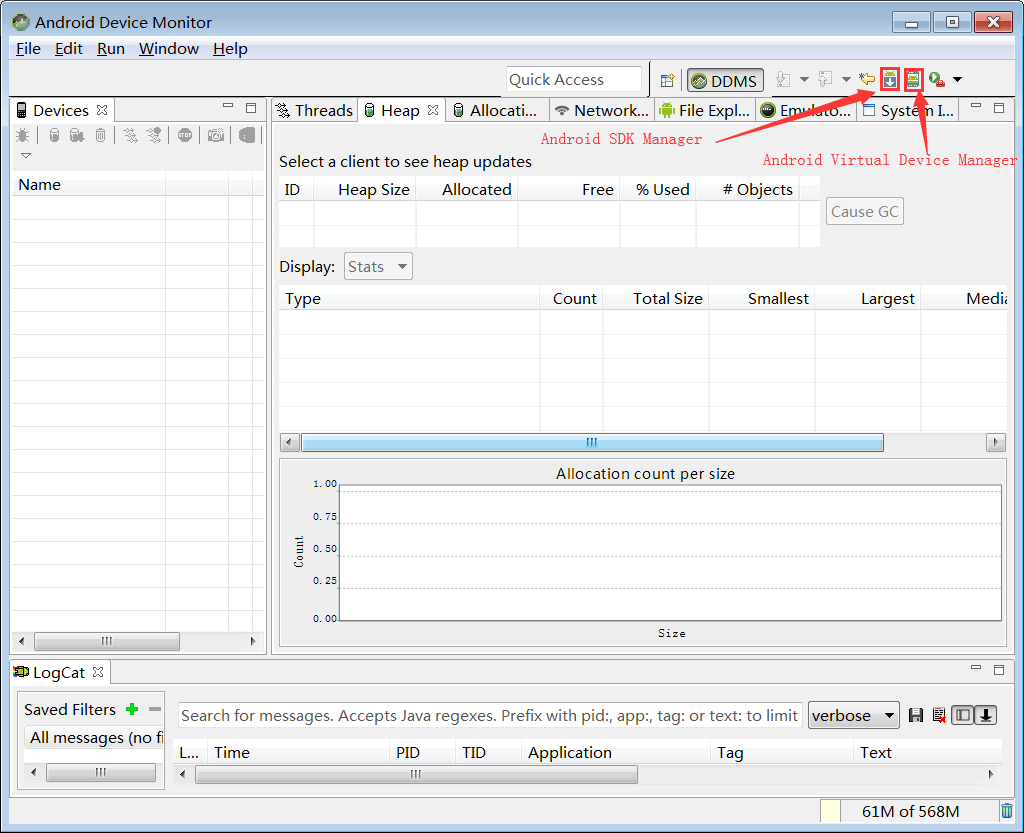Add a new LogCat filter with green plus
The width and height of the screenshot is (1024, 833).
132,709
